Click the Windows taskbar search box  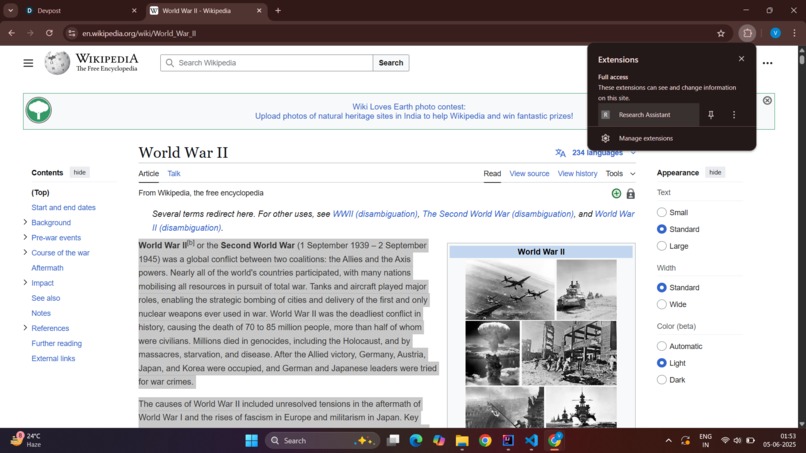coord(322,441)
